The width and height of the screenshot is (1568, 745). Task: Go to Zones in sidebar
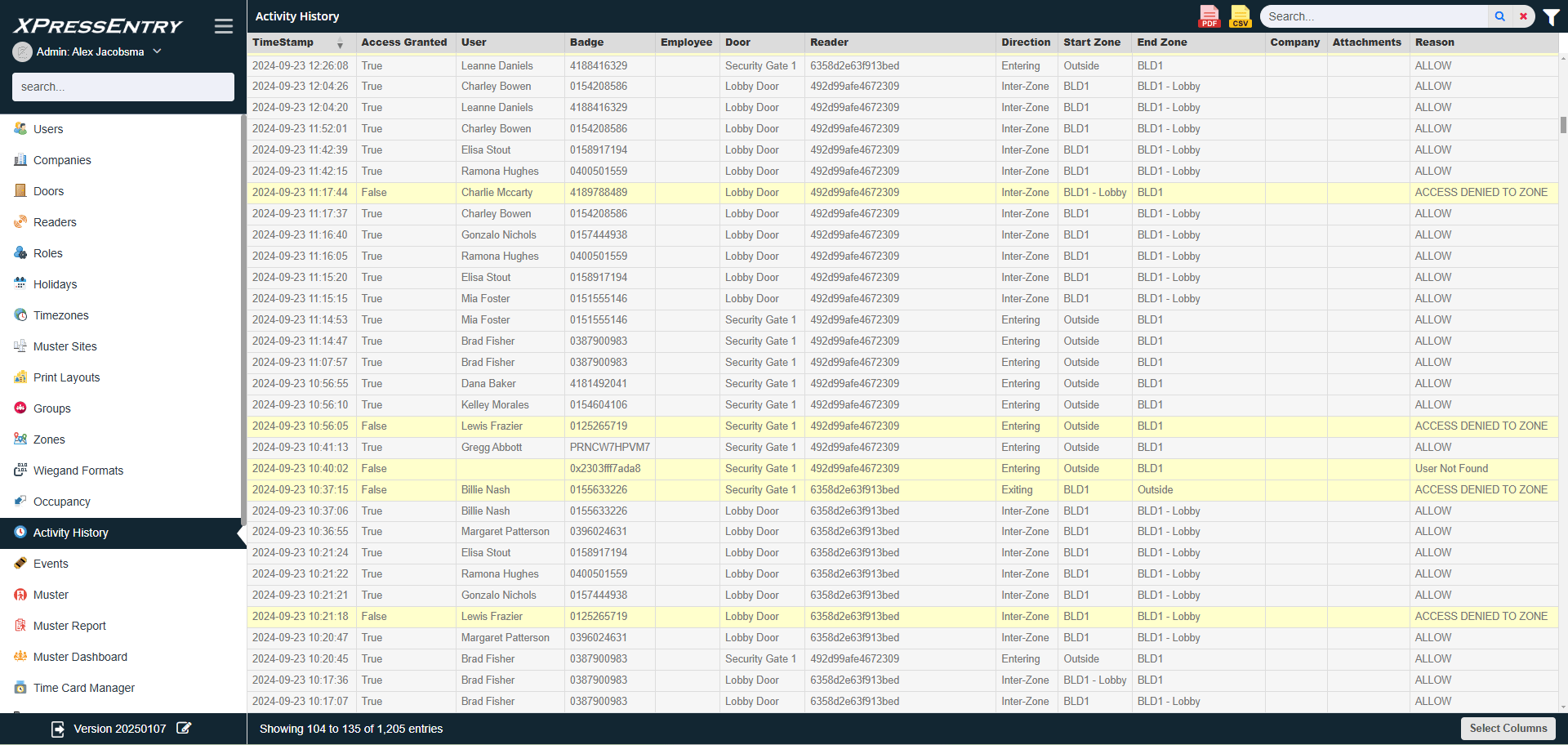(49, 439)
